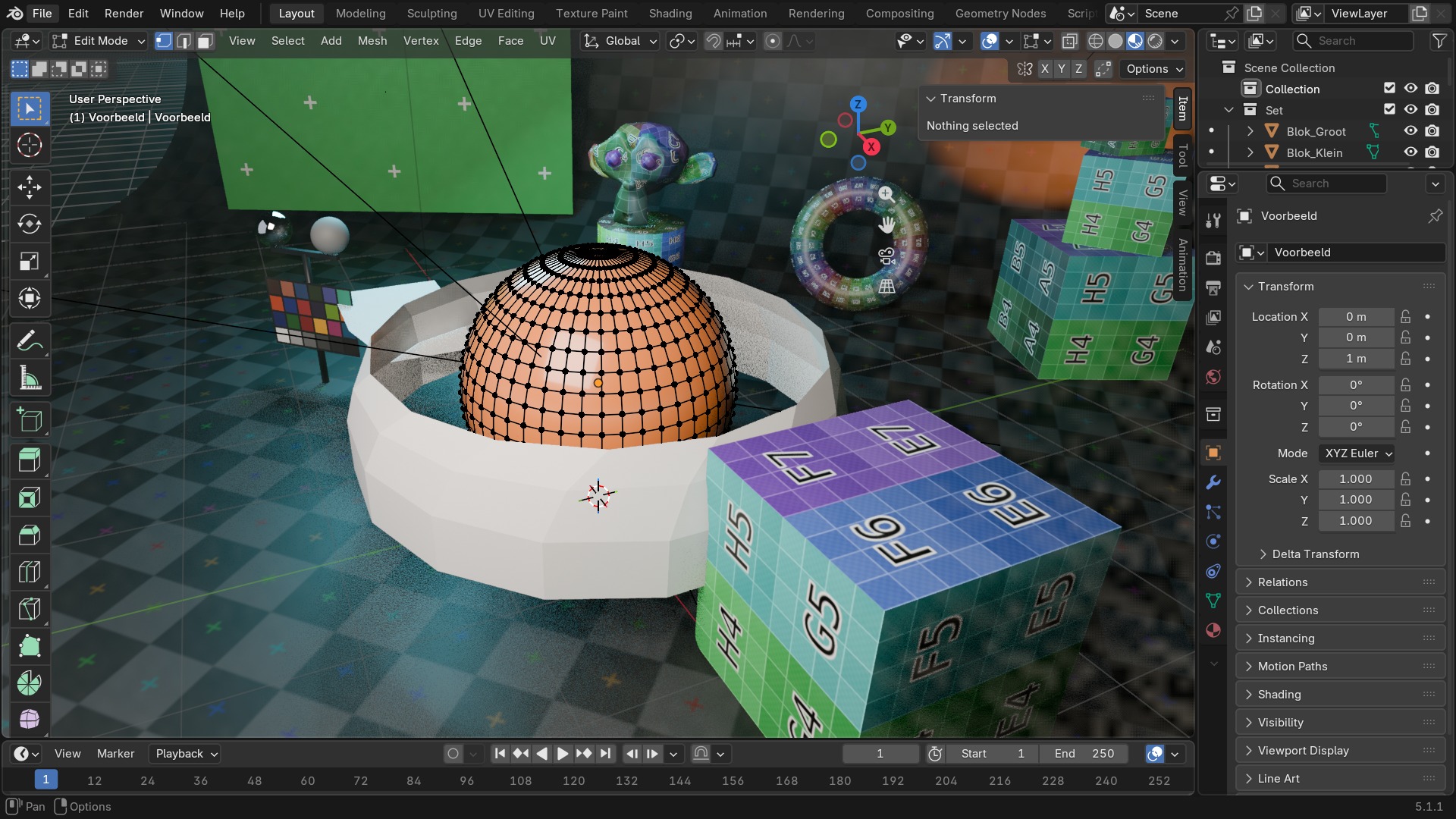Select the Annotate pencil tool

pyautogui.click(x=30, y=341)
